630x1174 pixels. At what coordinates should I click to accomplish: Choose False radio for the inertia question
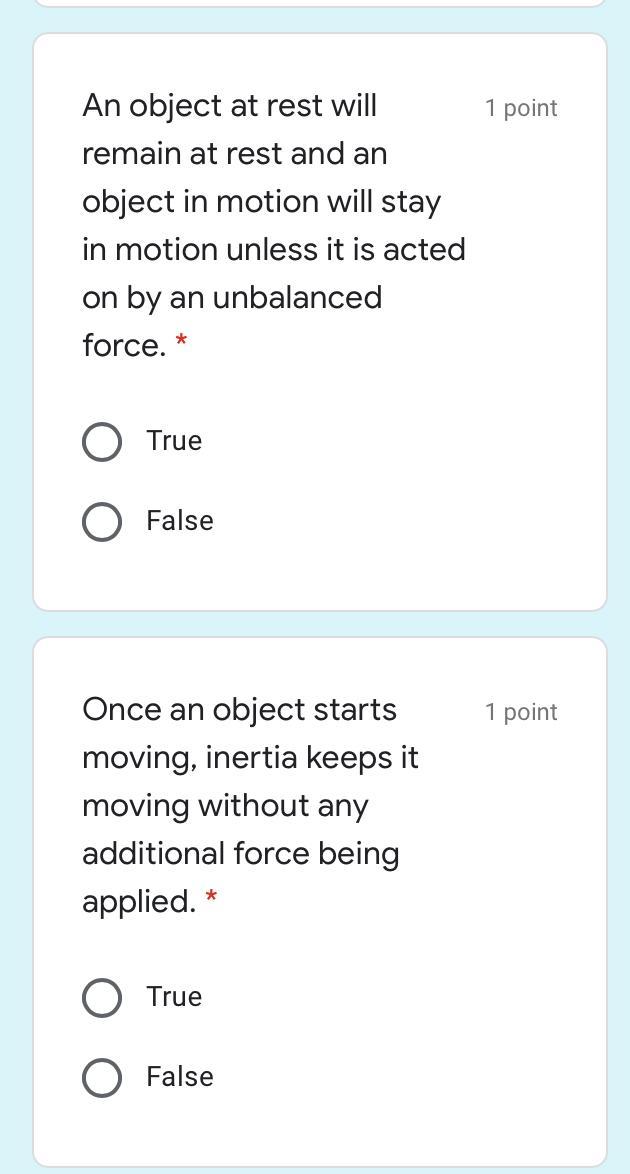[x=102, y=1078]
